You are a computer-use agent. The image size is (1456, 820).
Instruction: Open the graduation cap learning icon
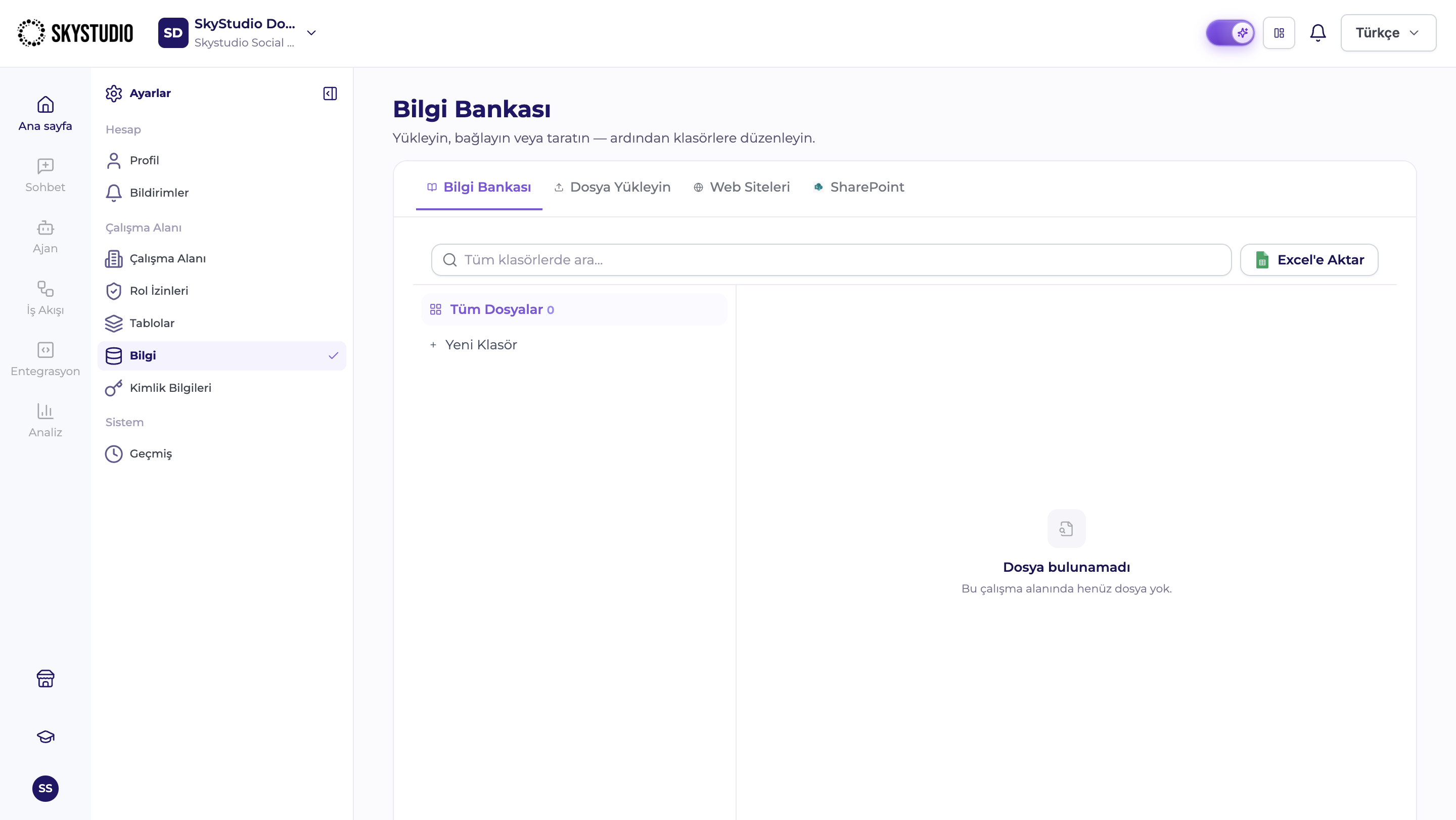coord(45,737)
